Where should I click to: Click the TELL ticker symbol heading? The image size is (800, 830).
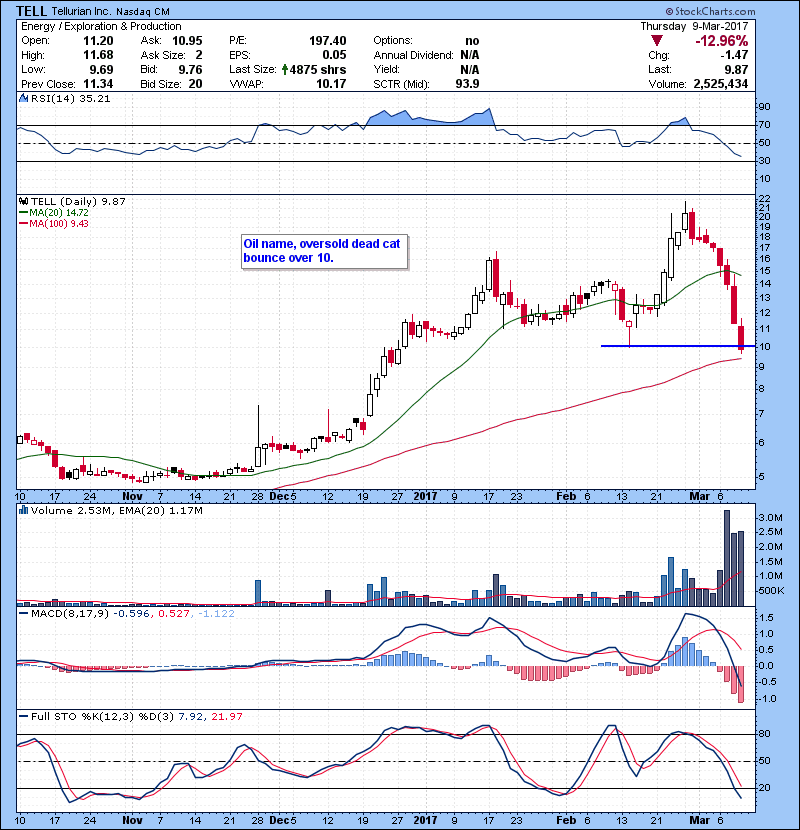[x=31, y=11]
